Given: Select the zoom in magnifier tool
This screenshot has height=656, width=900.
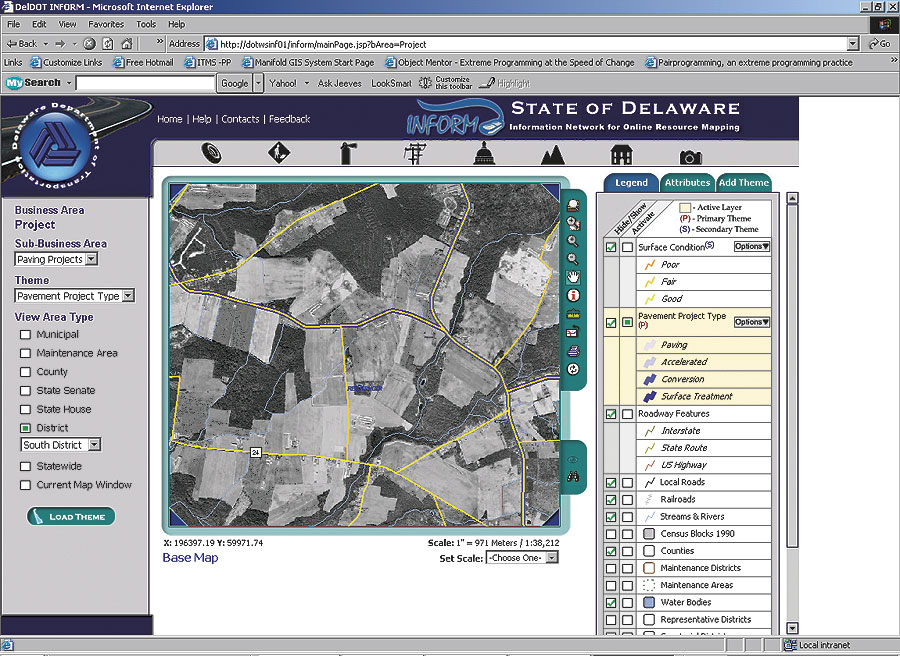Looking at the screenshot, I should [x=573, y=241].
